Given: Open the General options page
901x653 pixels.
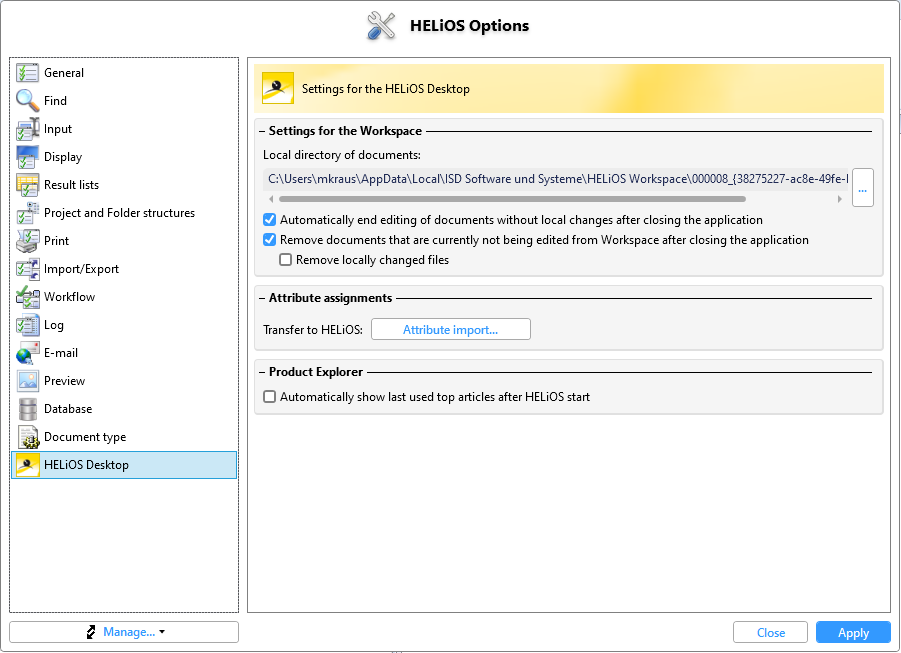Looking at the screenshot, I should coord(124,73).
